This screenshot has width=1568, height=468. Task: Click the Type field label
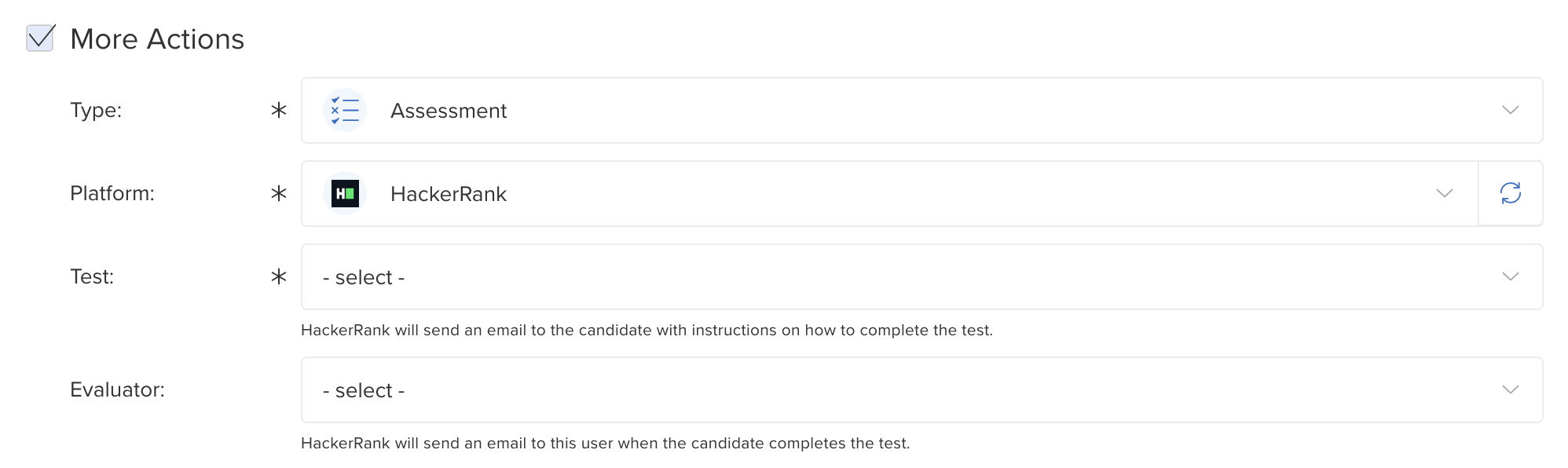pos(96,110)
